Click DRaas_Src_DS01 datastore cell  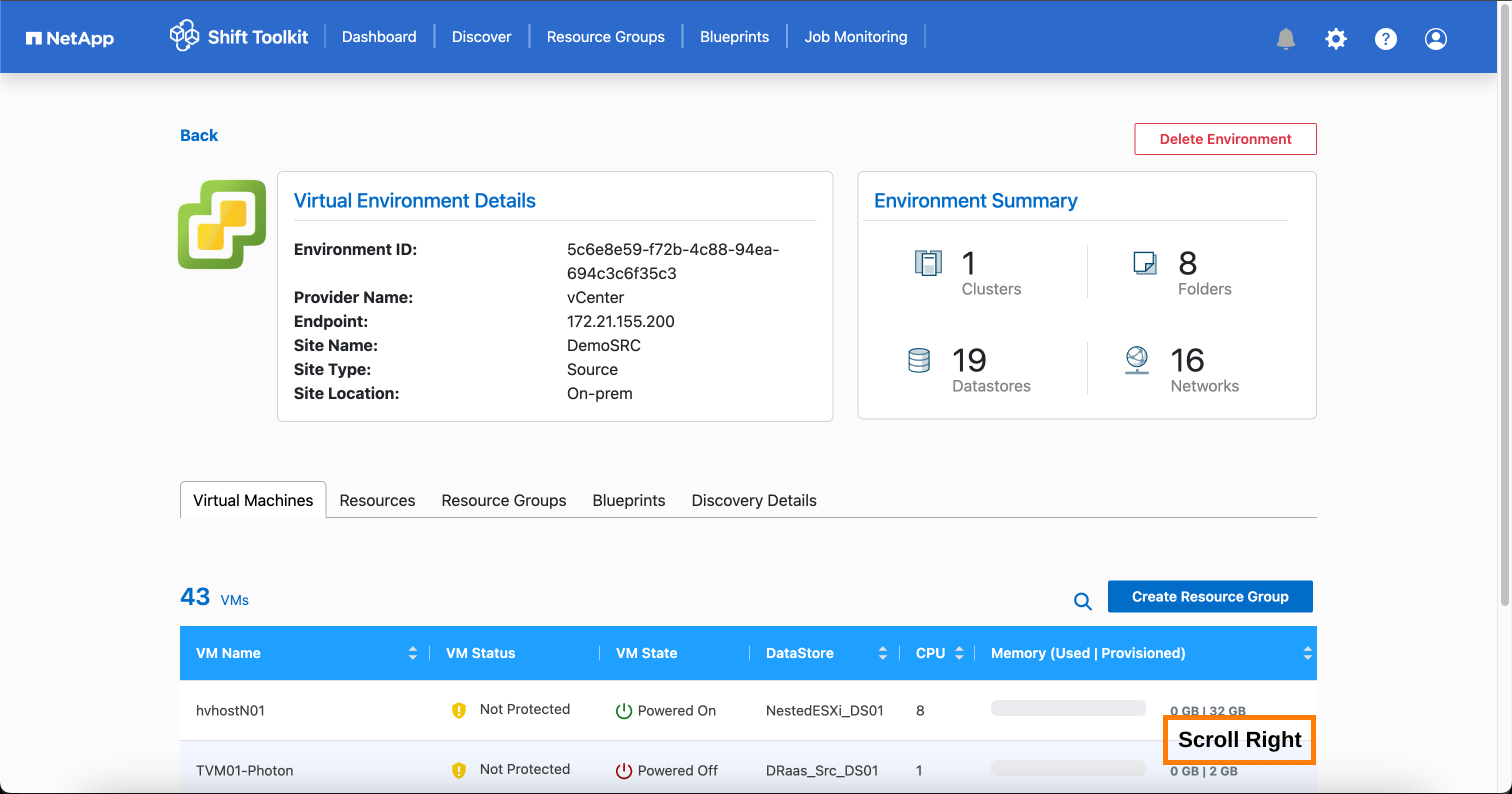821,770
